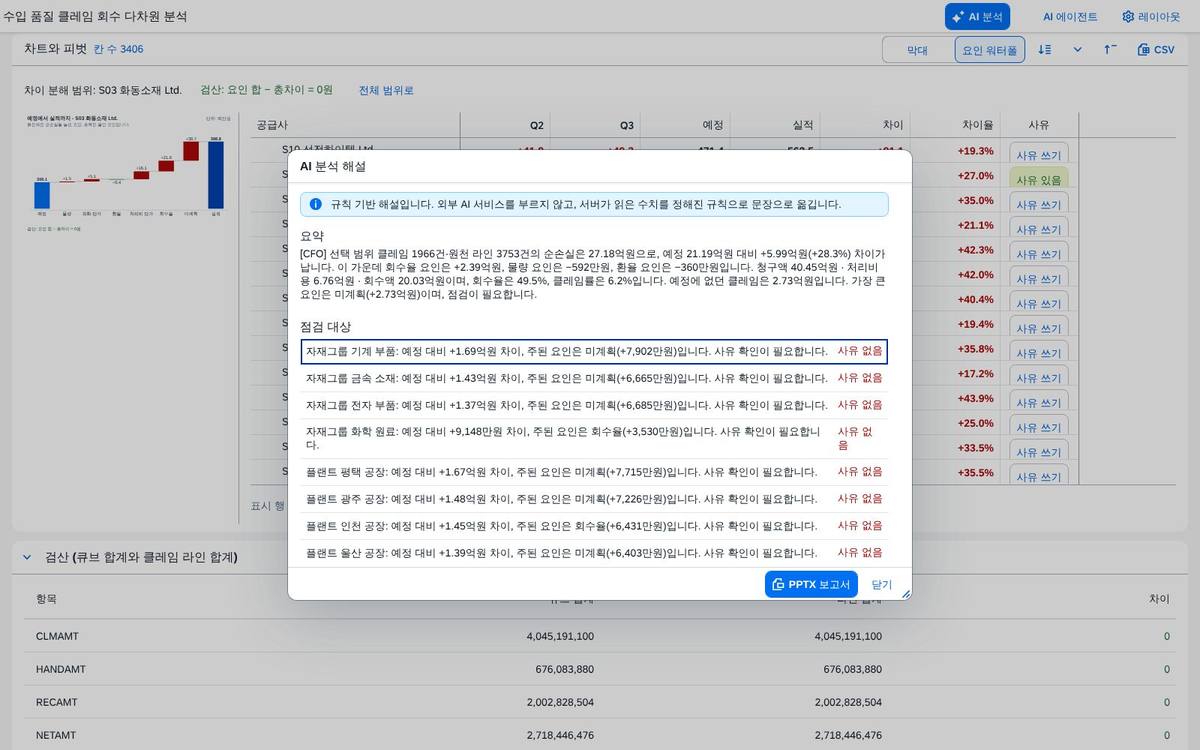Select the 요인 워터폴 tab
This screenshot has width=1200, height=750.
coord(989,49)
